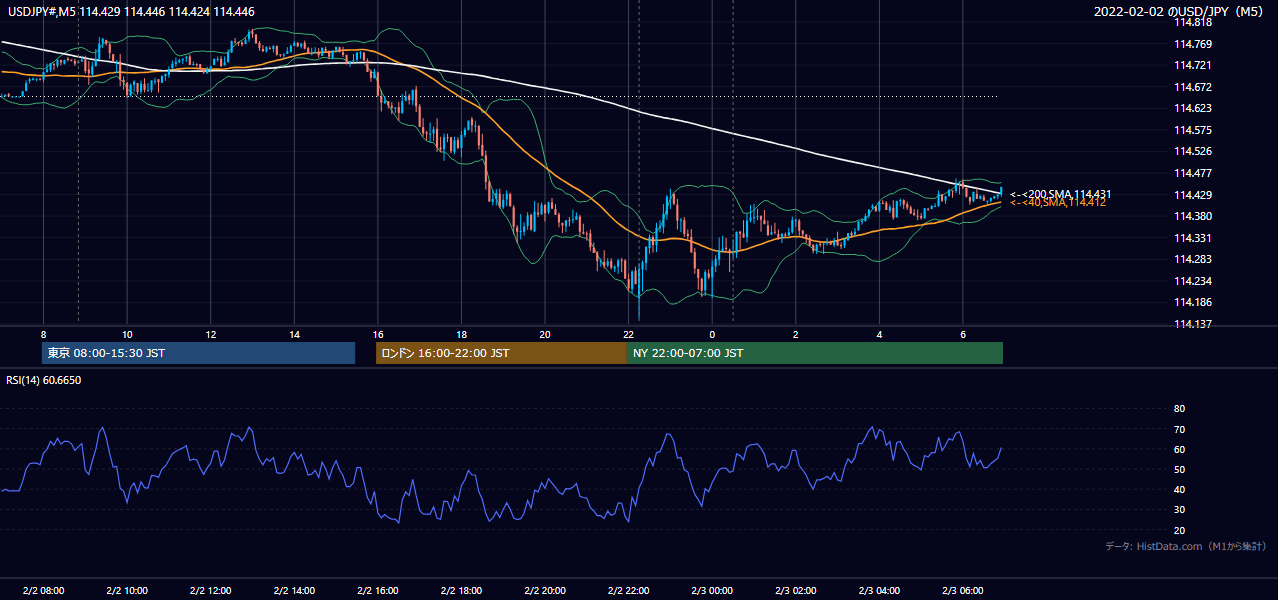Click price axis label 114.526

click(1192, 152)
